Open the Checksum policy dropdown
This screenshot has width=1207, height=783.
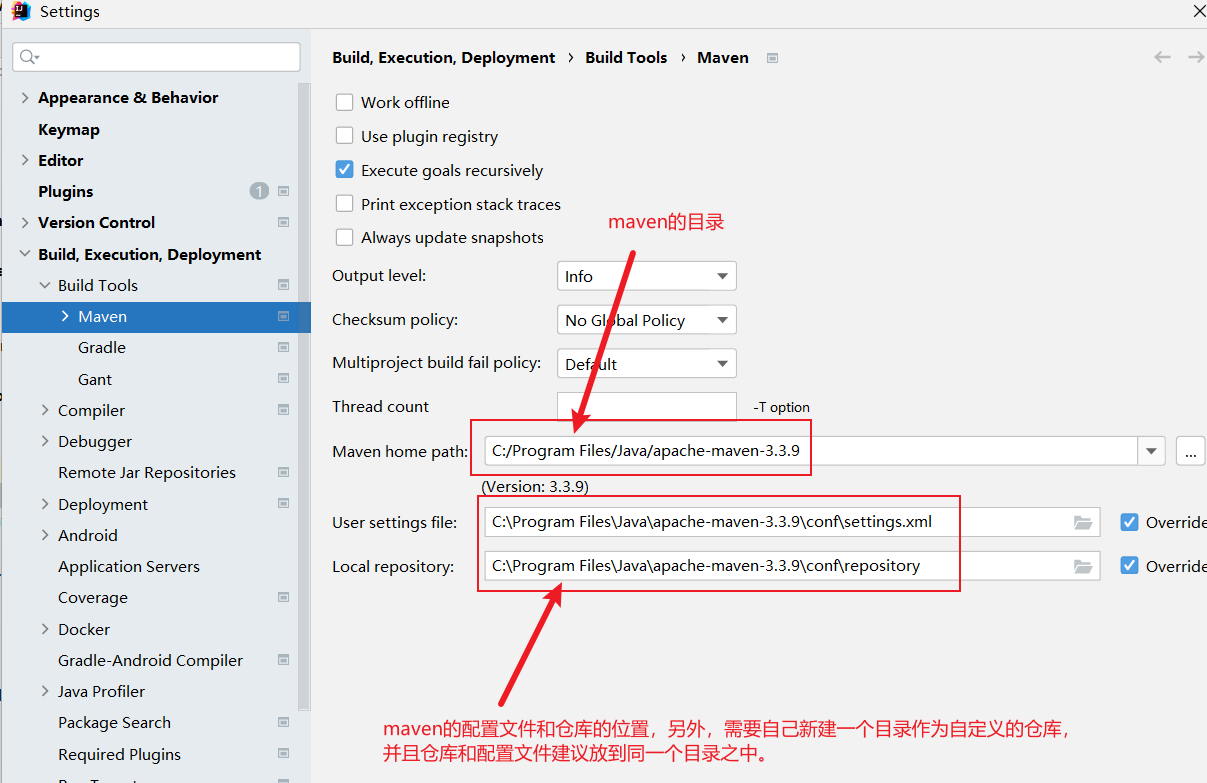coord(646,320)
